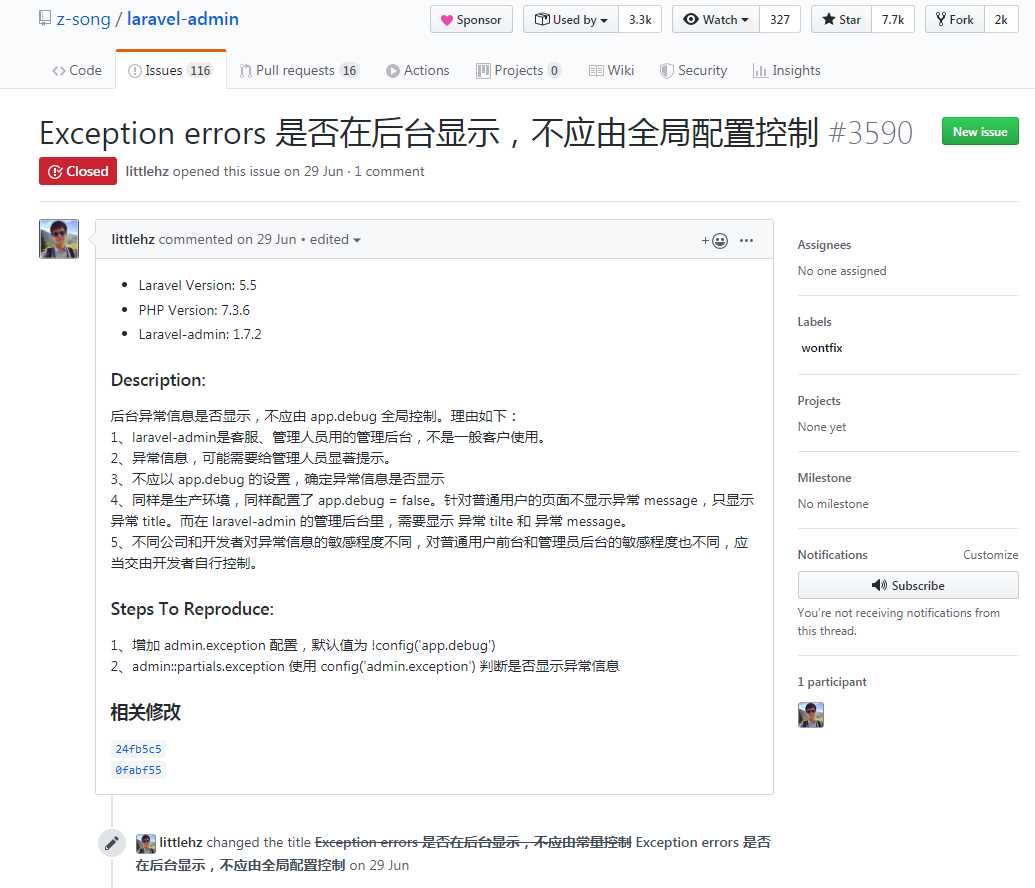
Task: Switch to the Security tab
Action: click(x=693, y=70)
